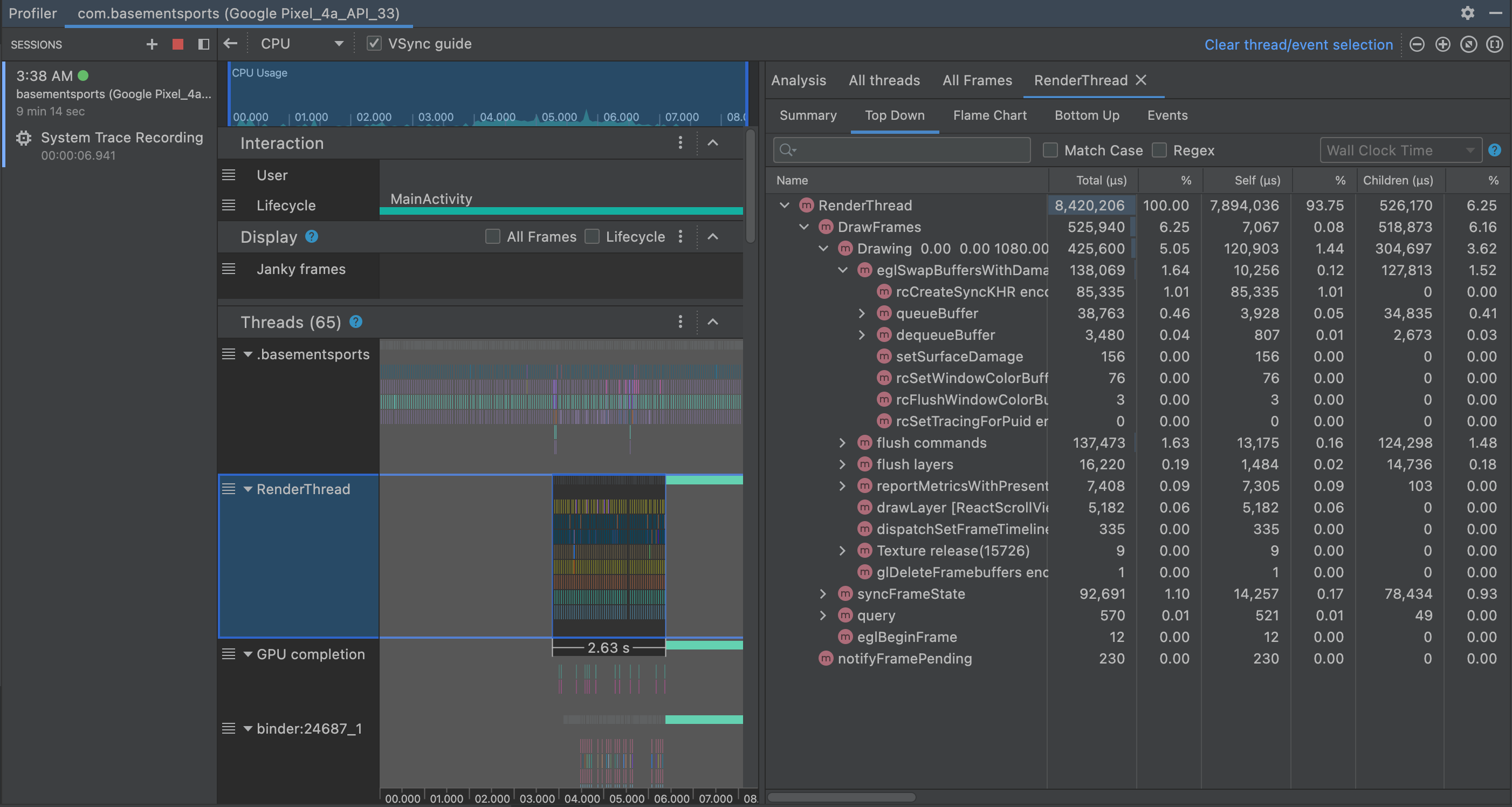1512x807 pixels.
Task: Enable All Frames checkbox in Display
Action: (492, 237)
